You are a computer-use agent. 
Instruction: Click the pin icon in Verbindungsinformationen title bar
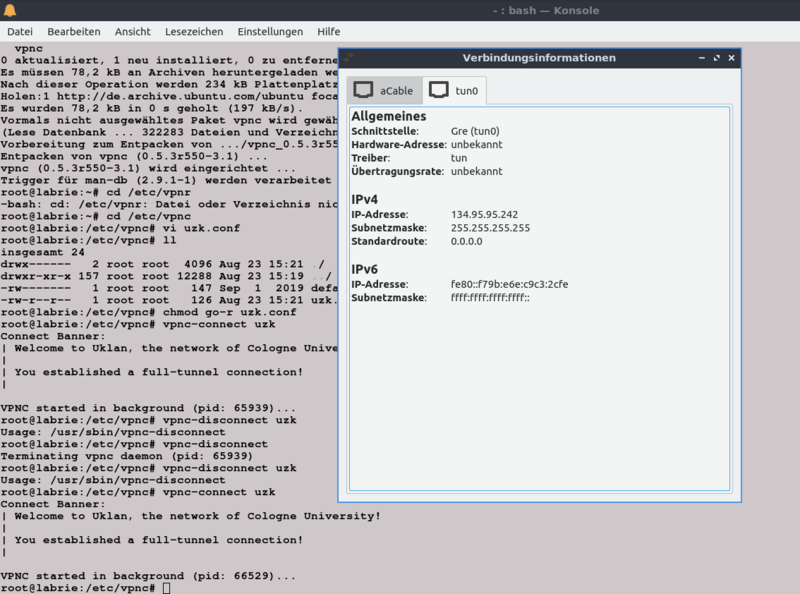pos(348,58)
